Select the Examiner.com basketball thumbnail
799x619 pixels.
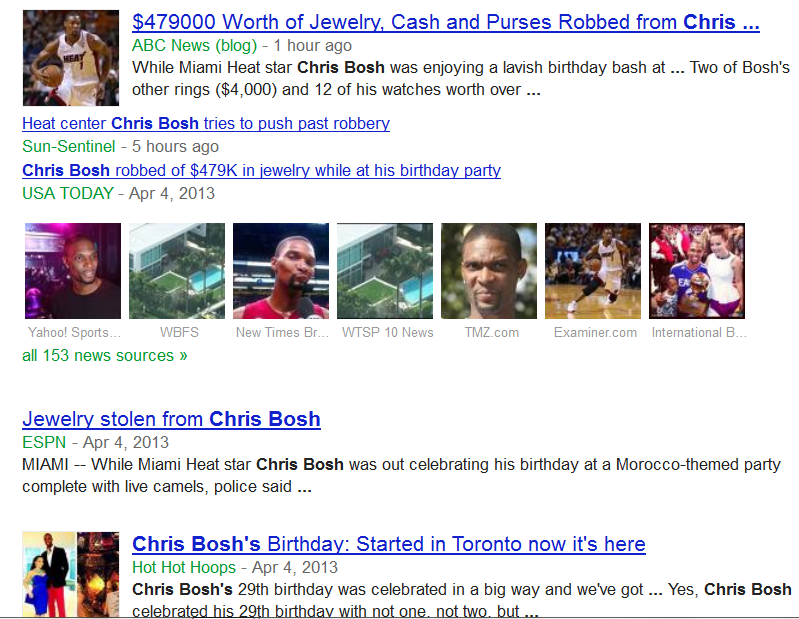click(x=593, y=271)
